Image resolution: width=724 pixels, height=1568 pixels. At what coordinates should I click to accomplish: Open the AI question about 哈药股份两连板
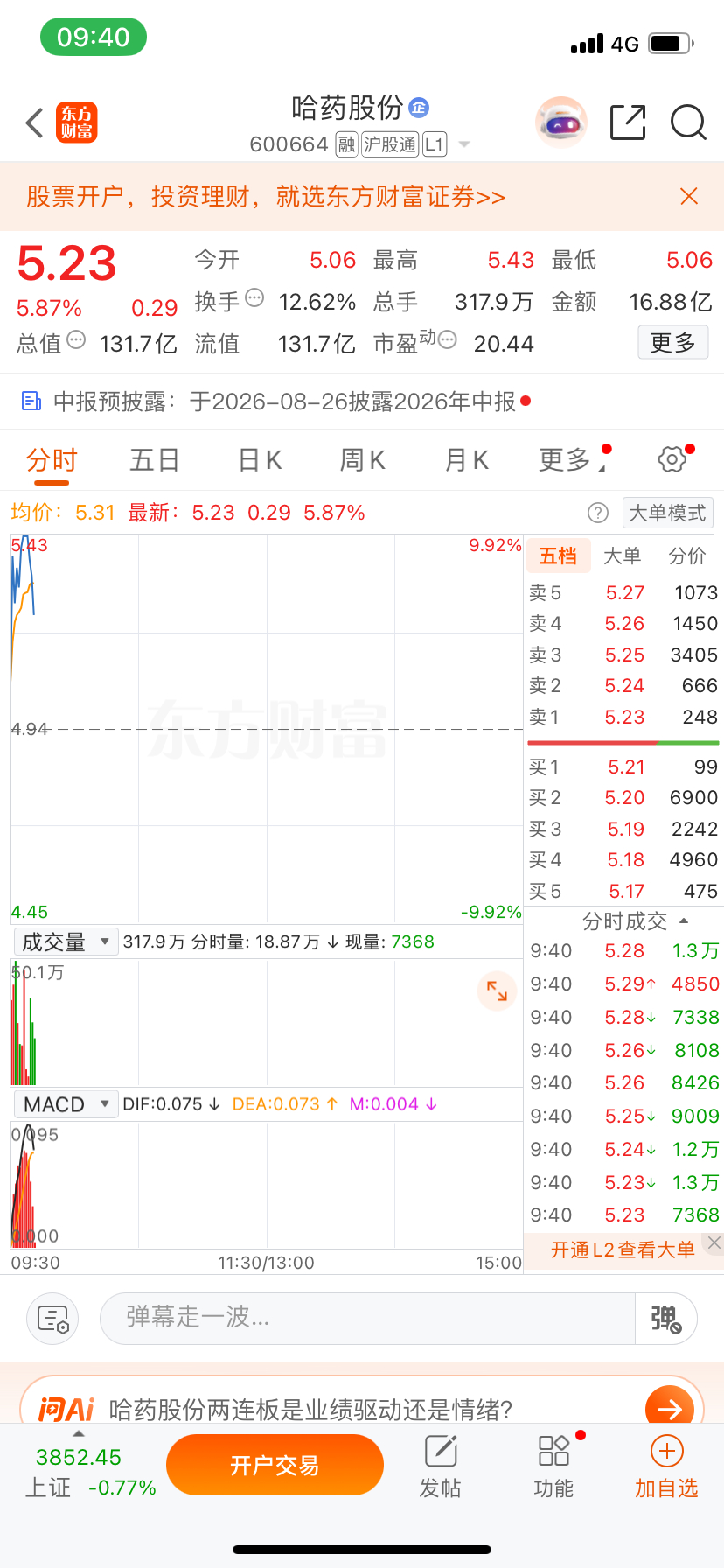310,1410
